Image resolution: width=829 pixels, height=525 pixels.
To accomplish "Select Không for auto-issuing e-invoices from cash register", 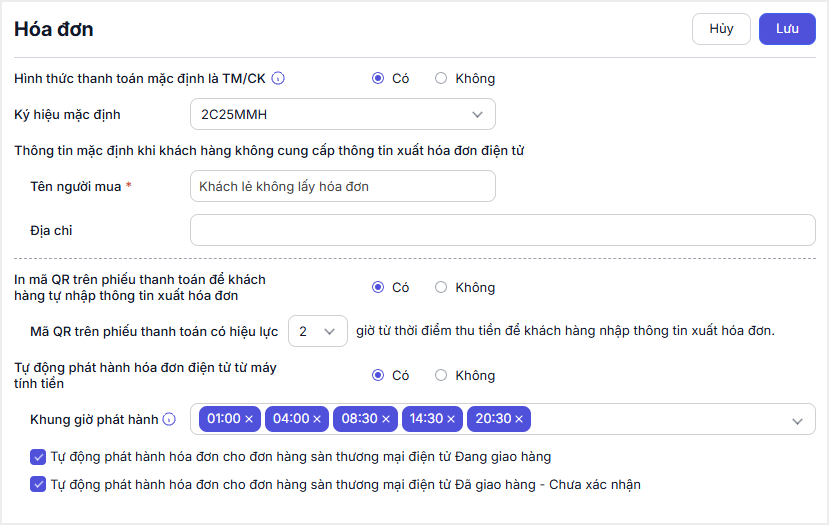I will [441, 375].
